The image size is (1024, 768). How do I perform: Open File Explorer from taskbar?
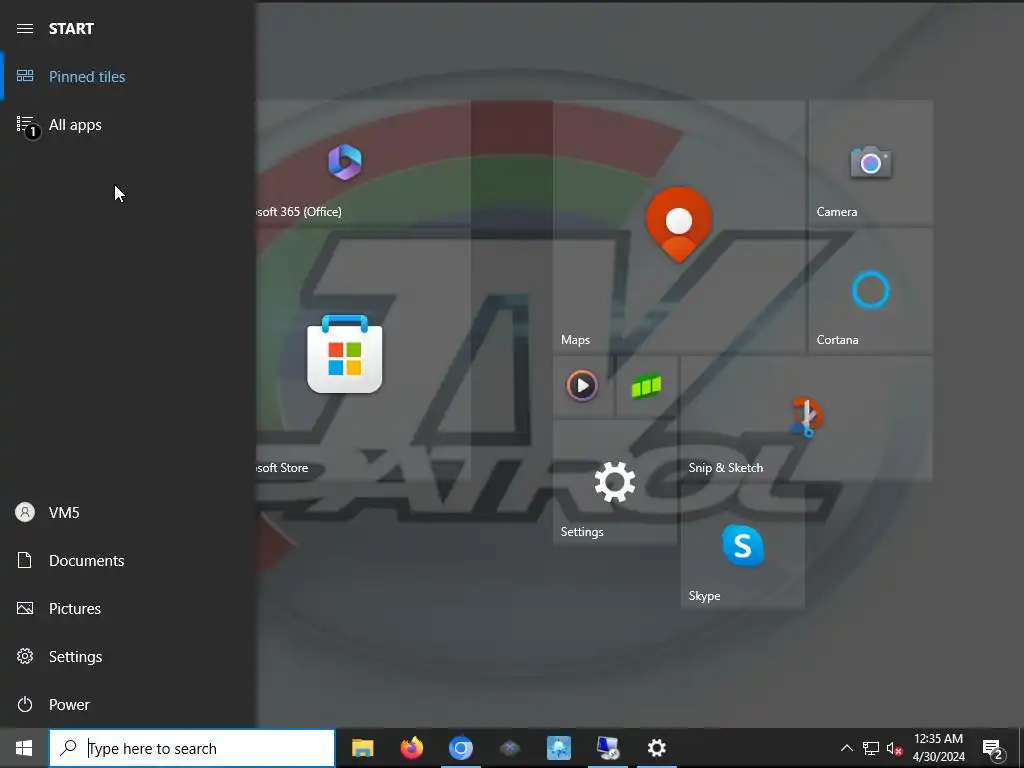[x=362, y=748]
